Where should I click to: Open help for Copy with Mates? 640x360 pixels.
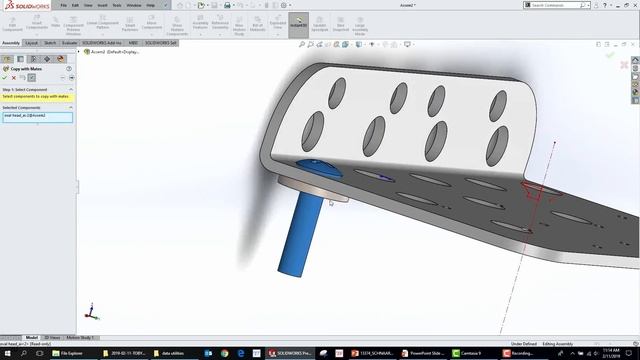coord(69,69)
